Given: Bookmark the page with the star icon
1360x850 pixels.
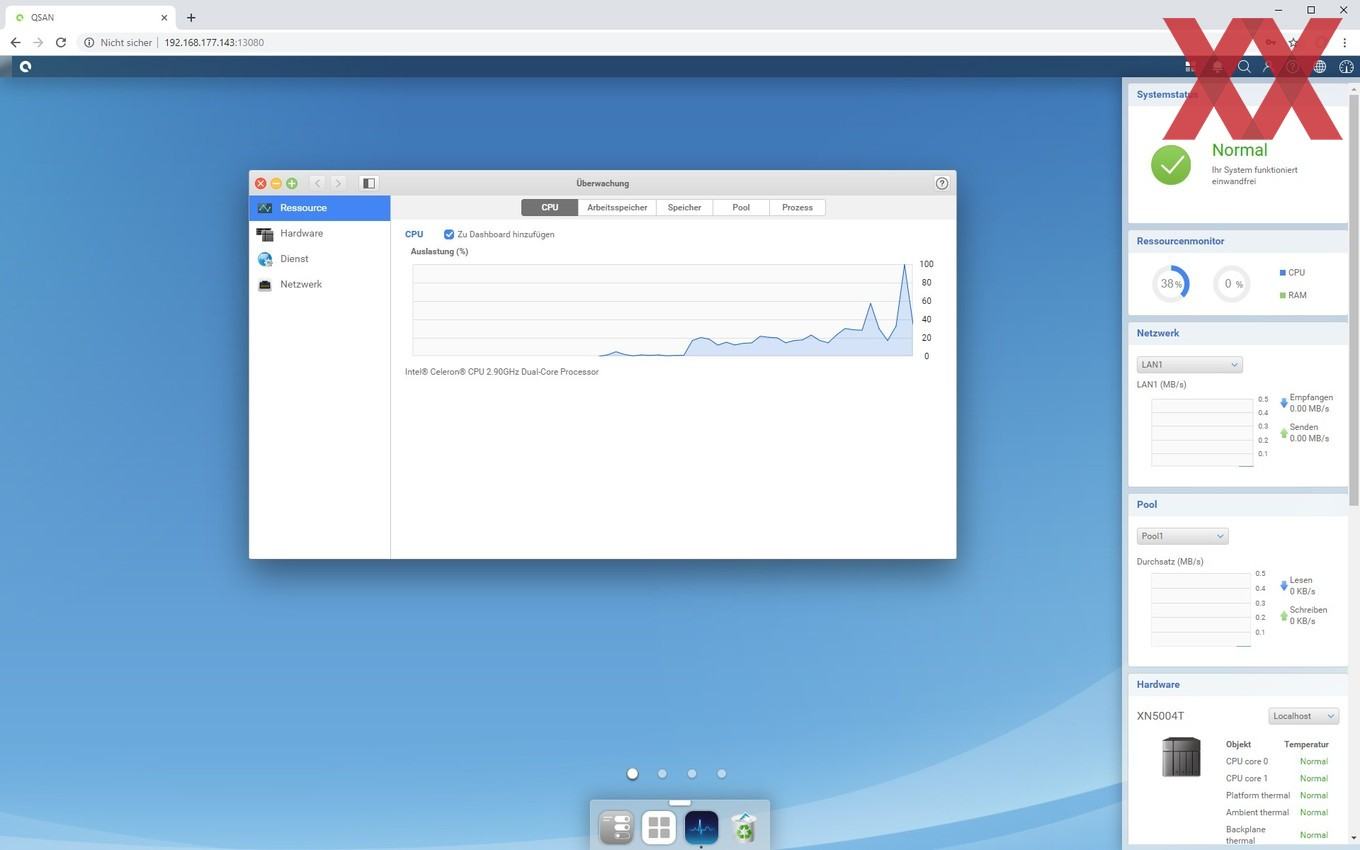Looking at the screenshot, I should (x=1293, y=42).
